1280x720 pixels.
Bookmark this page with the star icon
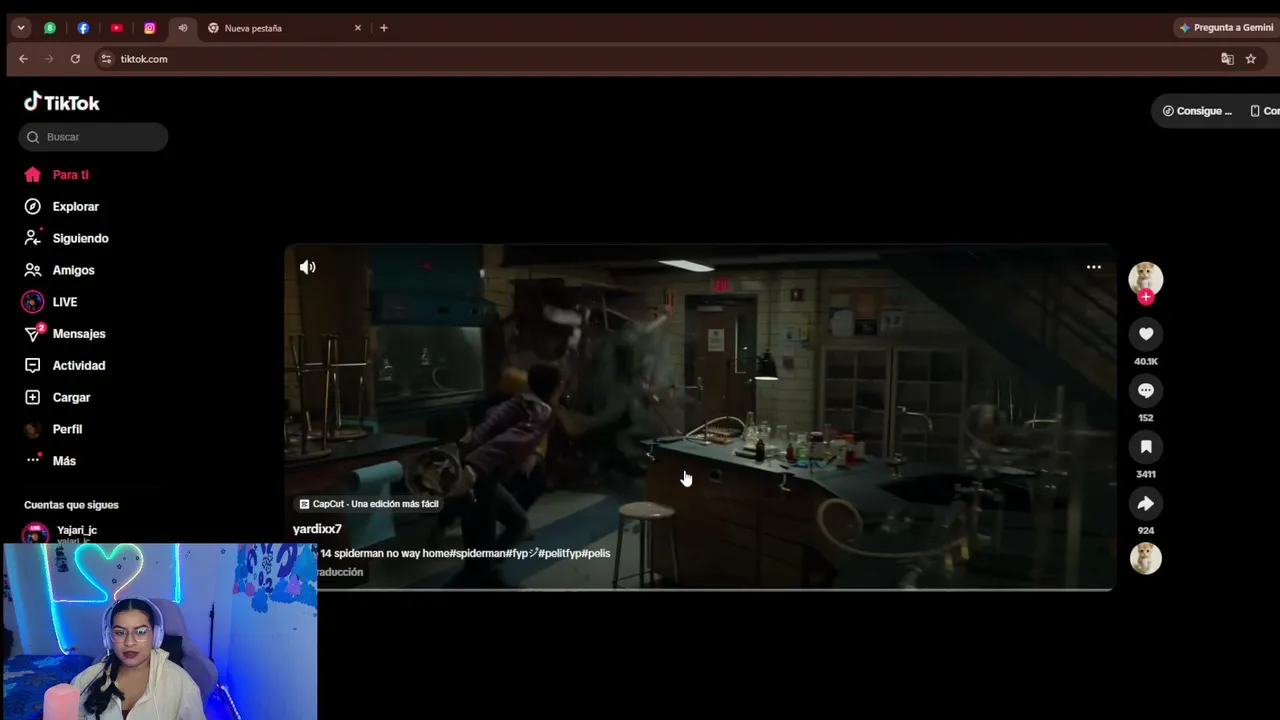point(1251,59)
